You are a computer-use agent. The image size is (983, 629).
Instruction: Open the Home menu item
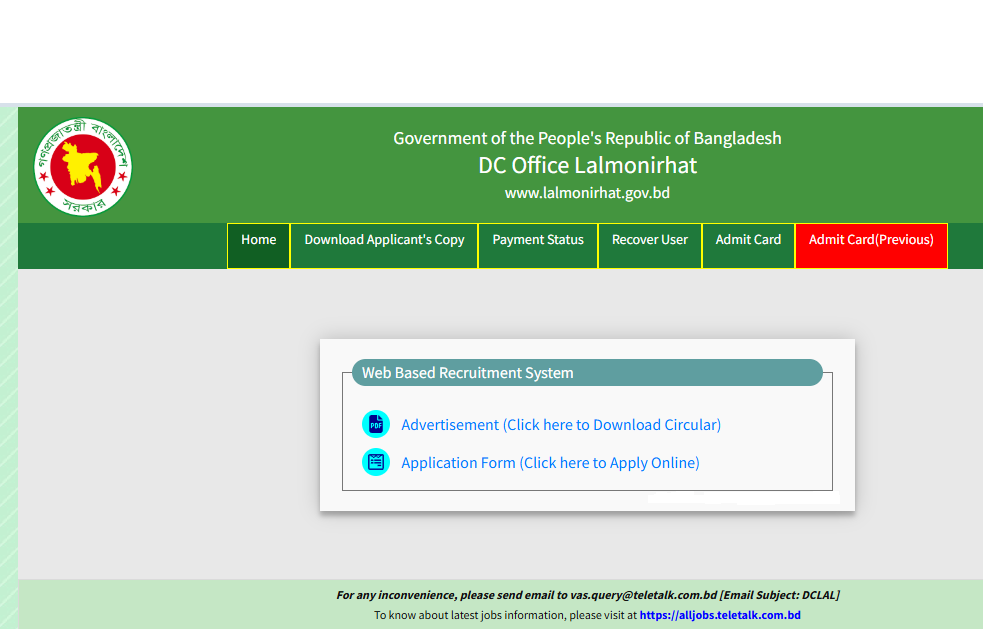pos(258,240)
